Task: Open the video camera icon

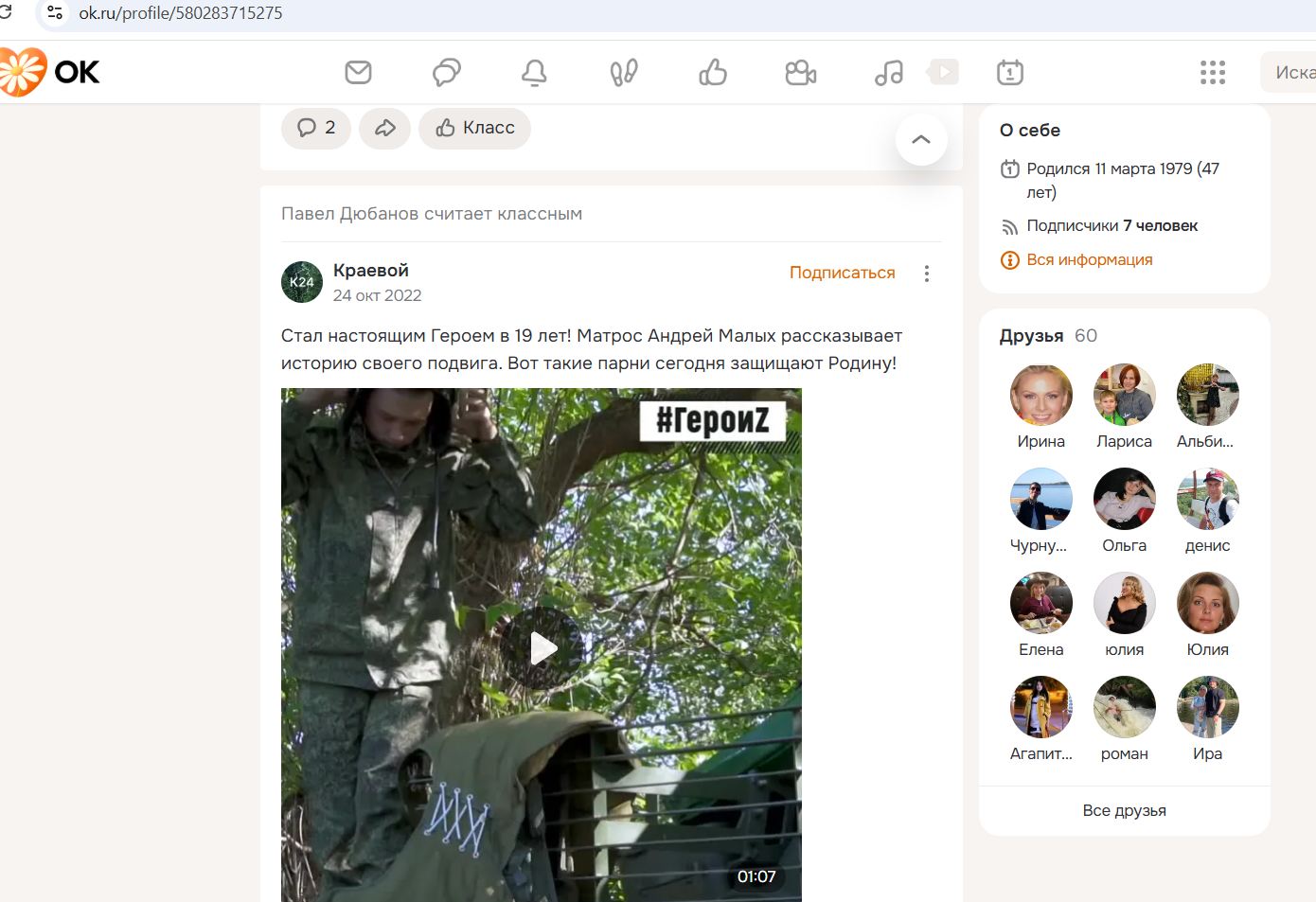Action: click(x=801, y=72)
